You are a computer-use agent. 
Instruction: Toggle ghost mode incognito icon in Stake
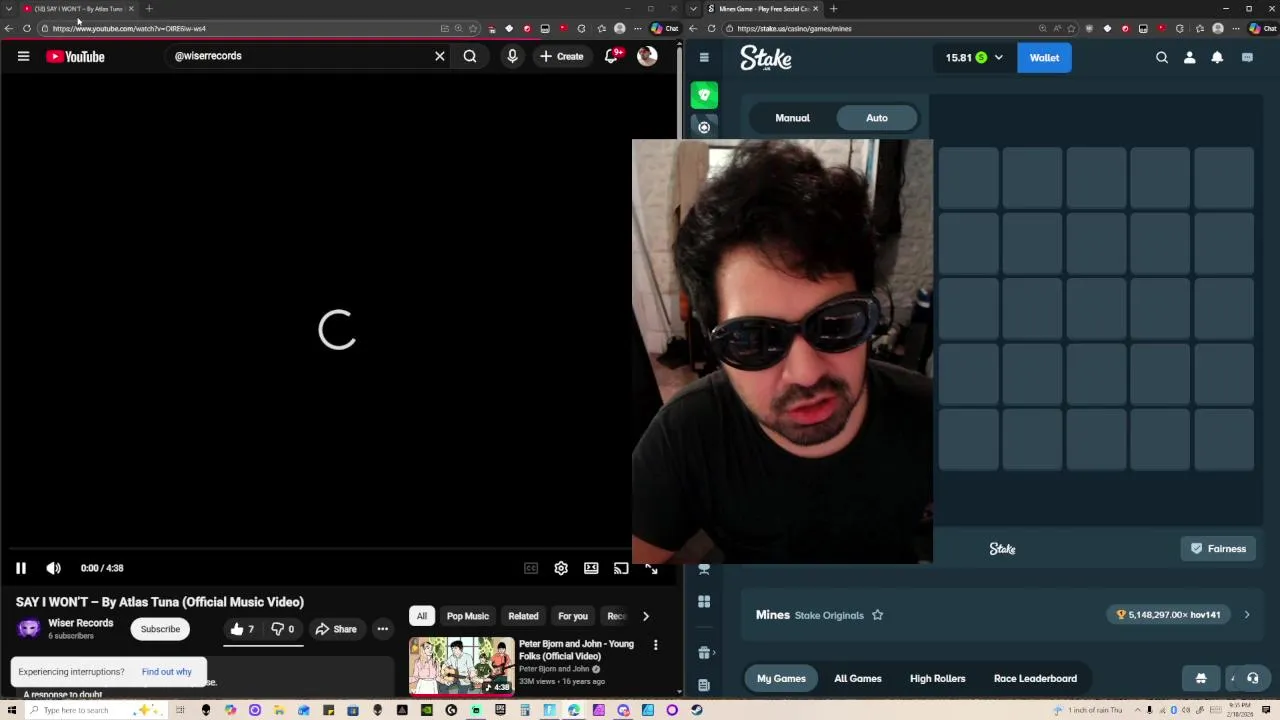click(x=1201, y=678)
